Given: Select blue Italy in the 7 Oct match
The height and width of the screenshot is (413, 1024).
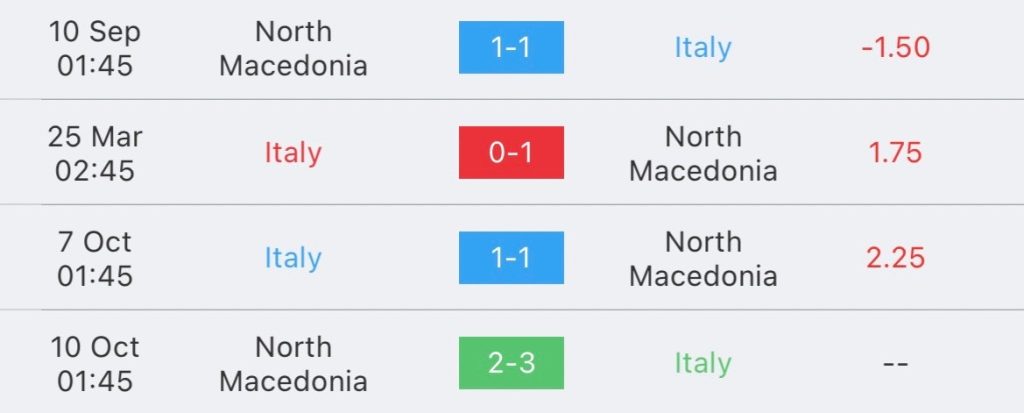Looking at the screenshot, I should pos(293,258).
